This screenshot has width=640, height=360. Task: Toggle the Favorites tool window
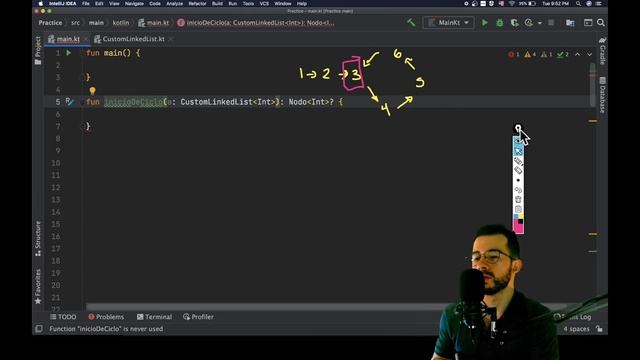38,286
